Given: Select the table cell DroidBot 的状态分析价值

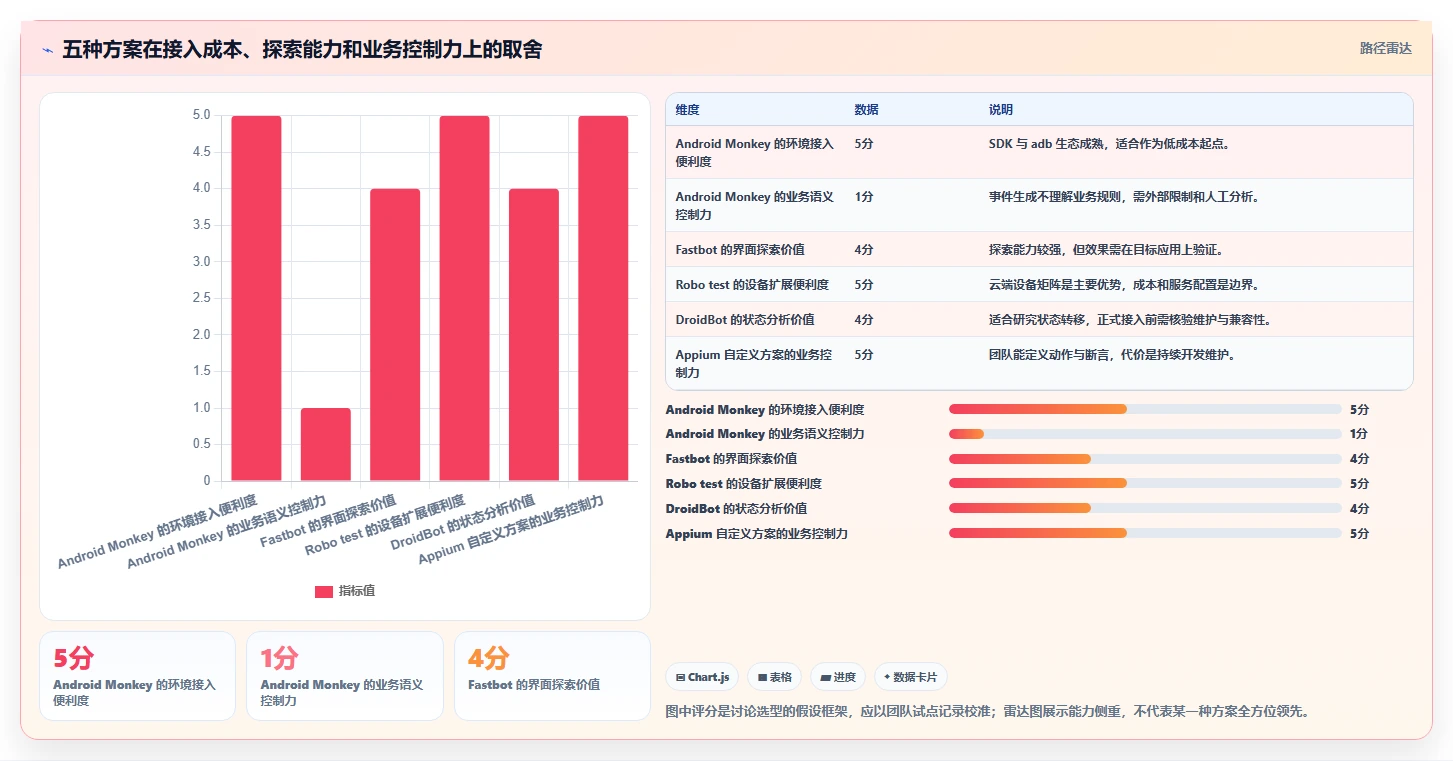Looking at the screenshot, I should [755, 319].
